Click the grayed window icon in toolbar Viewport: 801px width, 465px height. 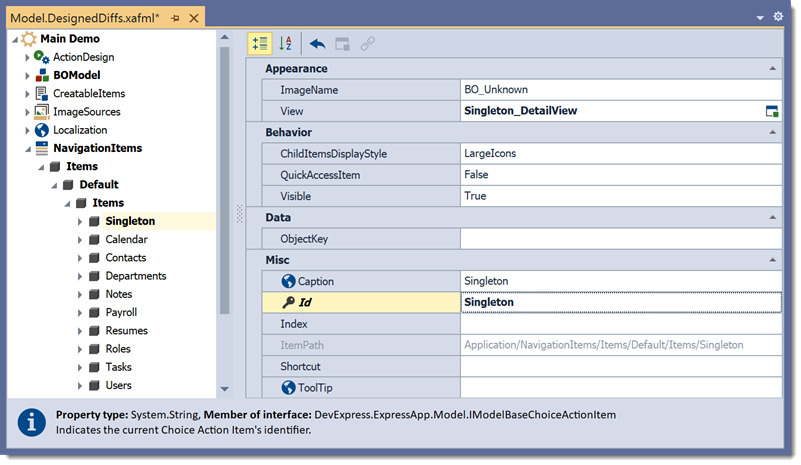click(x=342, y=44)
